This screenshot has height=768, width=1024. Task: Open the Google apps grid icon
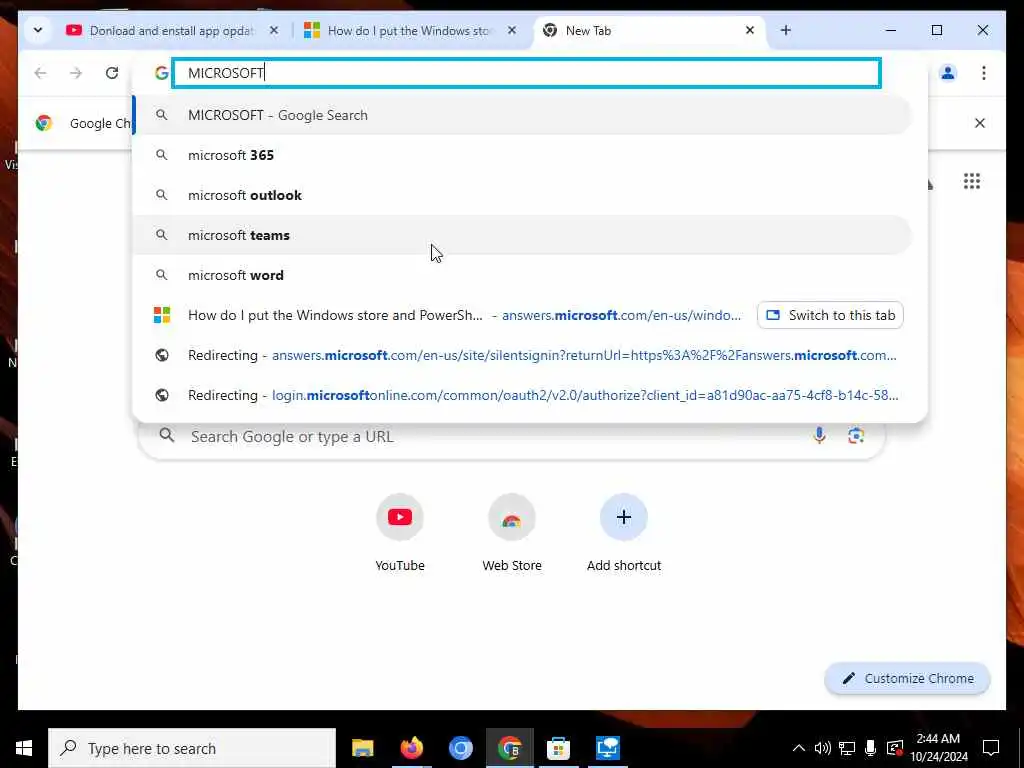click(x=972, y=181)
